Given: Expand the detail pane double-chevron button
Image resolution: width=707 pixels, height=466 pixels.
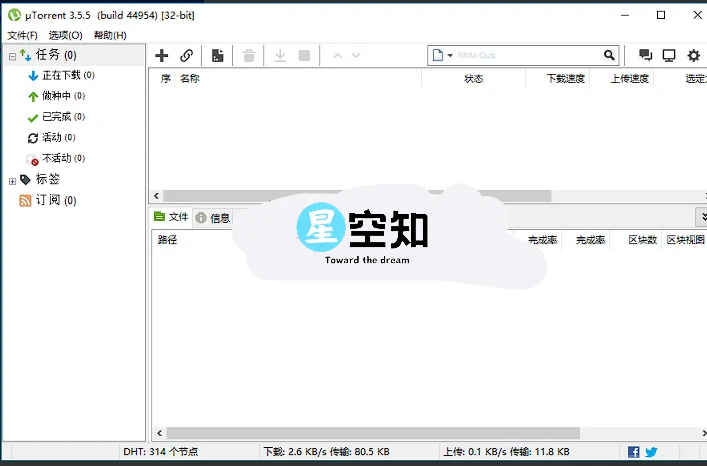Looking at the screenshot, I should point(702,217).
